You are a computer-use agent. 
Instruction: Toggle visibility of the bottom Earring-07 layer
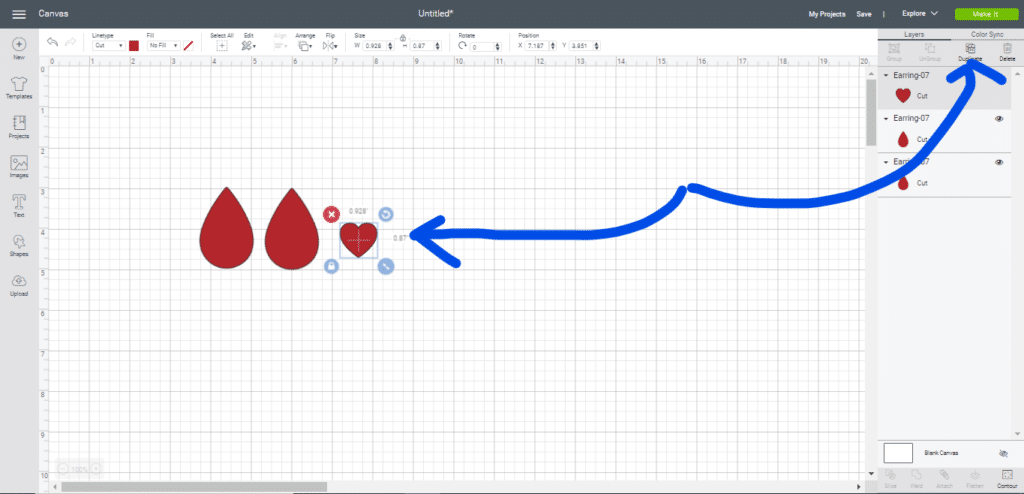click(x=999, y=162)
